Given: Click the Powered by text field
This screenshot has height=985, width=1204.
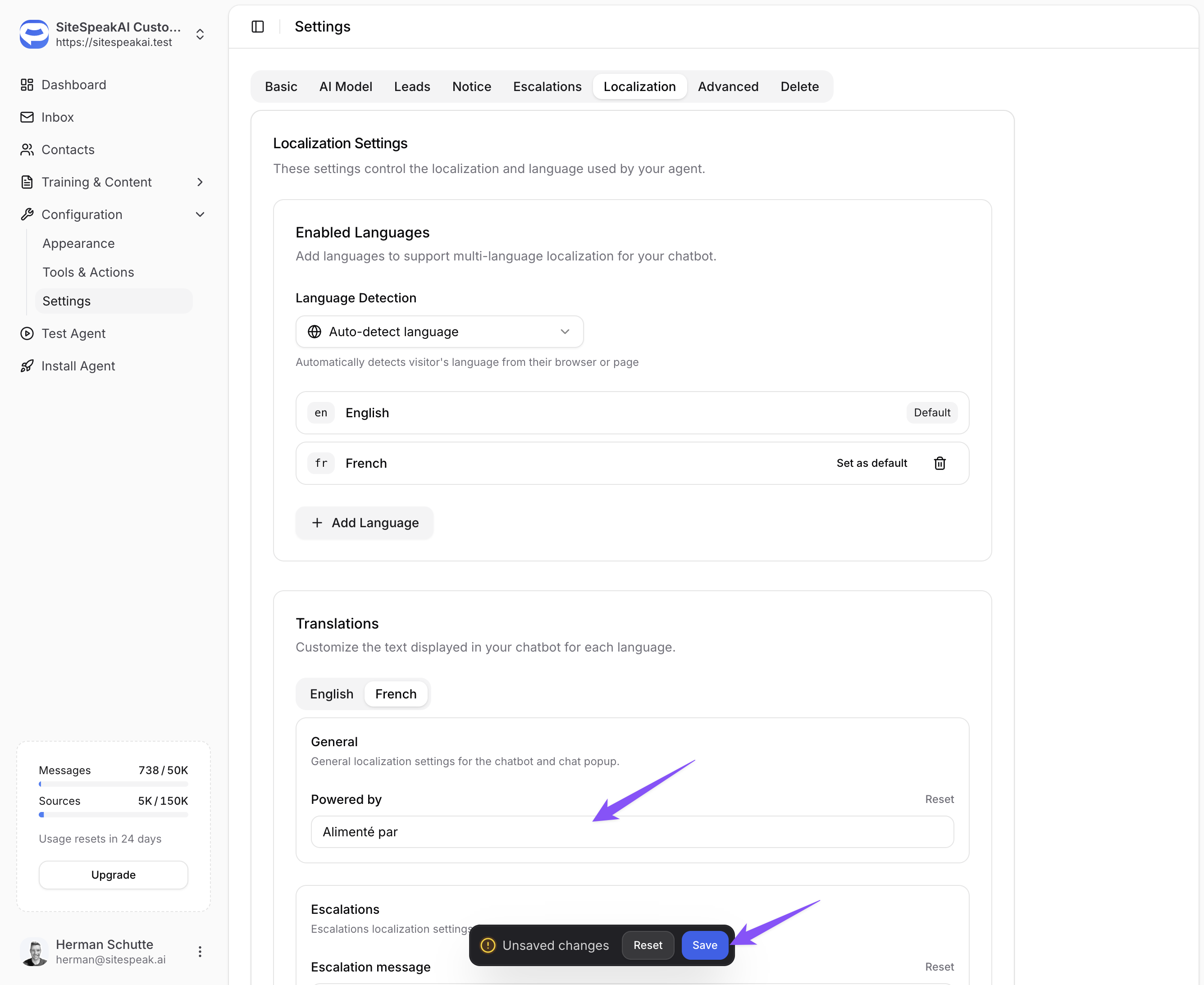Looking at the screenshot, I should (x=631, y=832).
